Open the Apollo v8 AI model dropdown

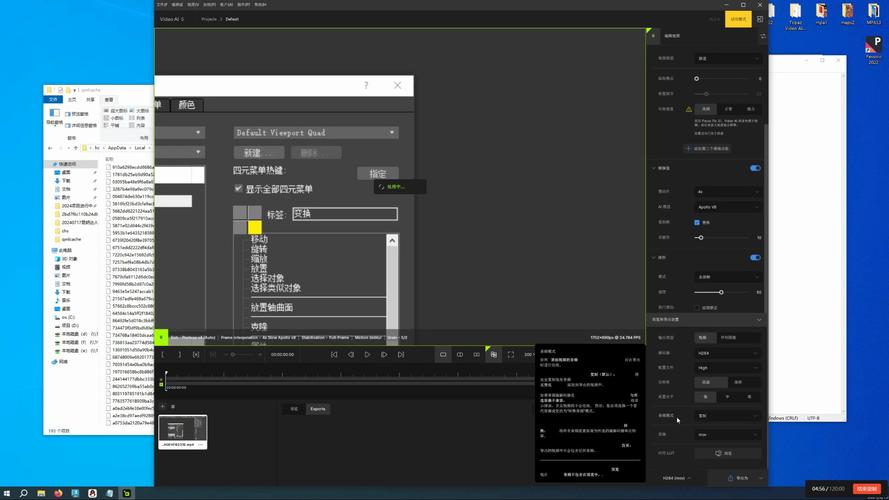pos(728,207)
